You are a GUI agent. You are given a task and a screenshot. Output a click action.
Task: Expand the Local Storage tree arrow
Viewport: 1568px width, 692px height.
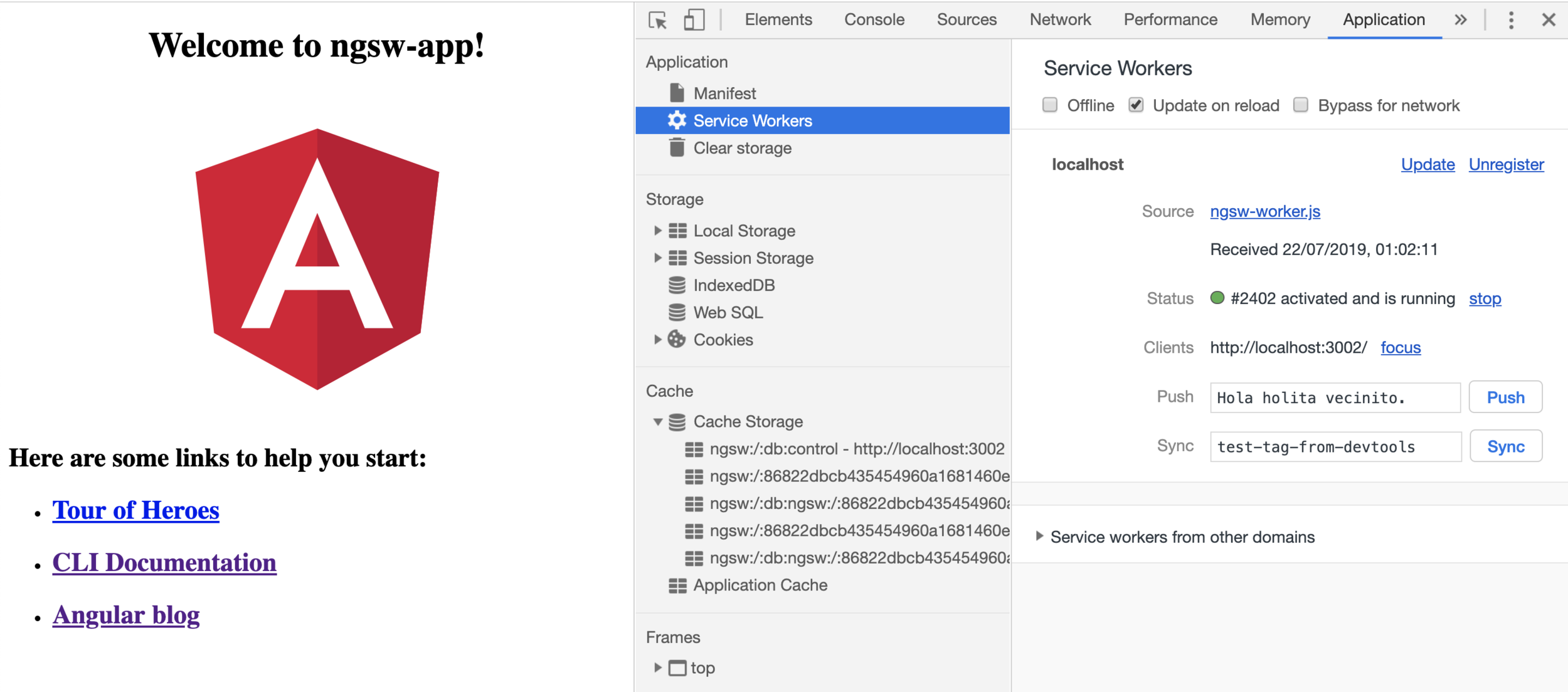click(657, 231)
